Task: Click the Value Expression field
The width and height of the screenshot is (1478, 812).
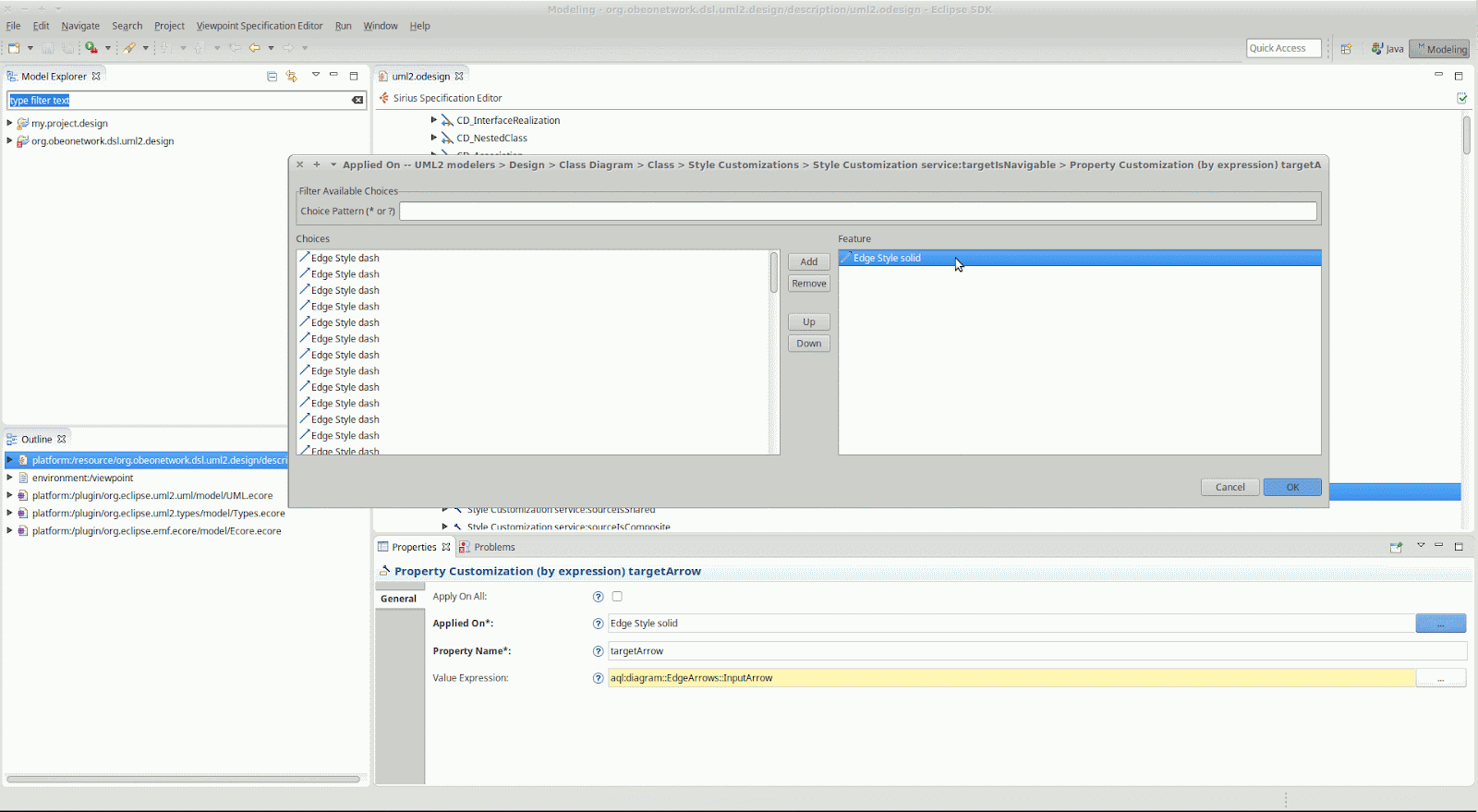Action: tap(1012, 678)
